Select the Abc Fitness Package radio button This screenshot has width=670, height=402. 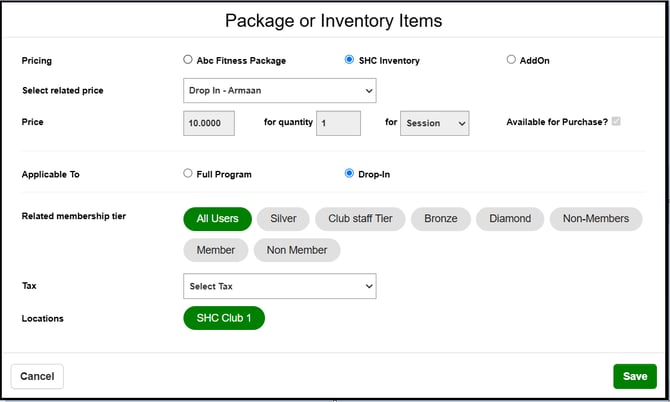[188, 60]
